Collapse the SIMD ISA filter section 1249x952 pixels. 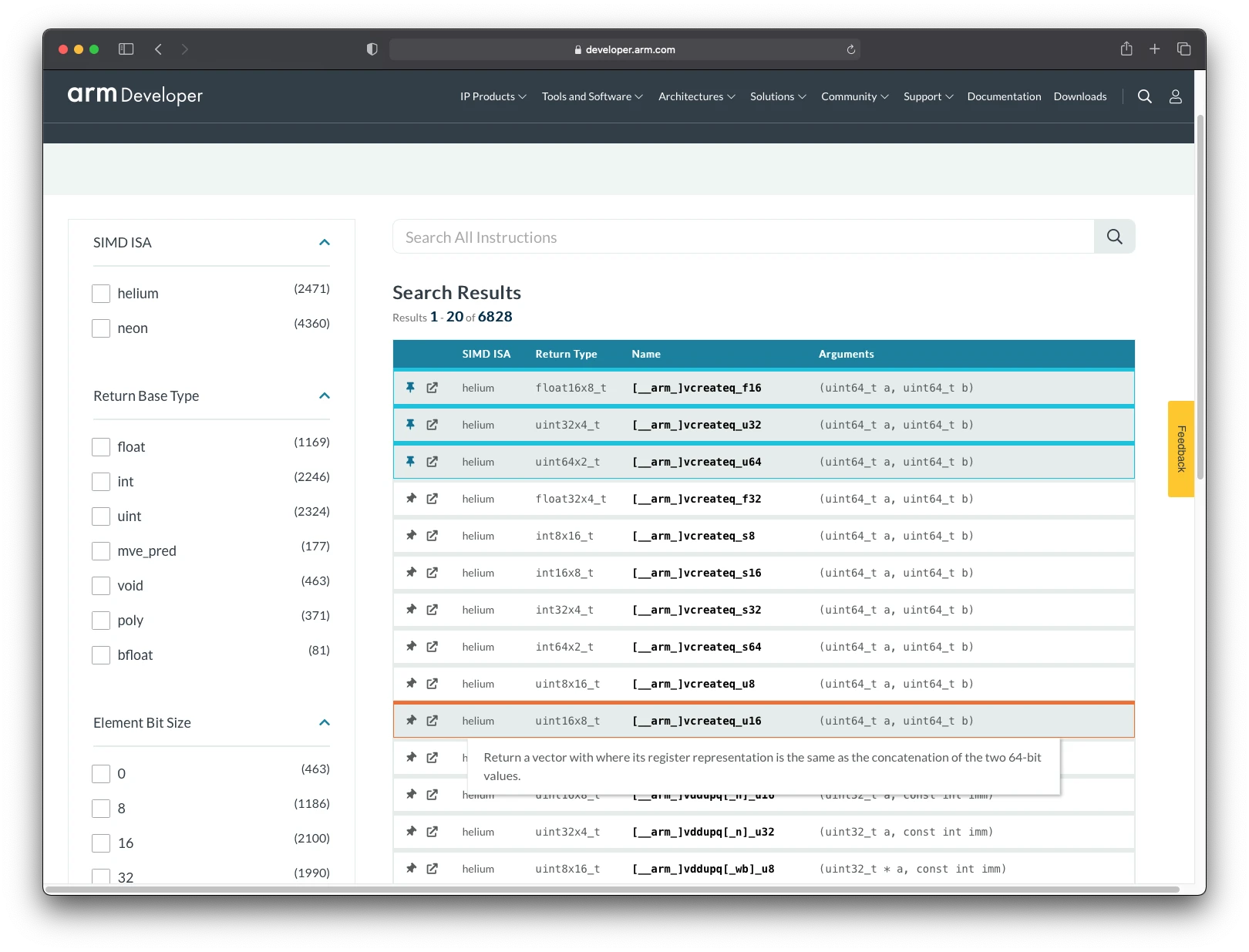click(325, 243)
